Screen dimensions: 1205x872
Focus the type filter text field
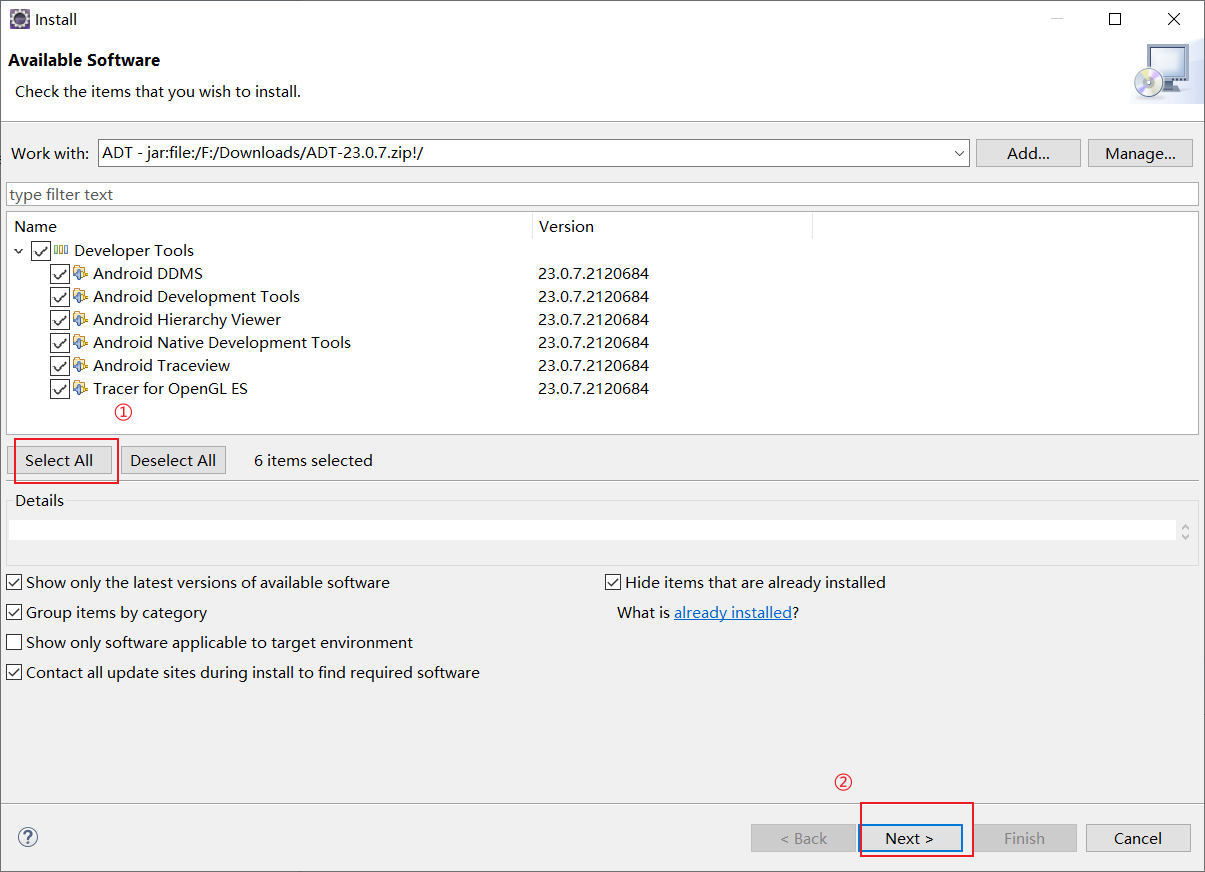coord(602,194)
